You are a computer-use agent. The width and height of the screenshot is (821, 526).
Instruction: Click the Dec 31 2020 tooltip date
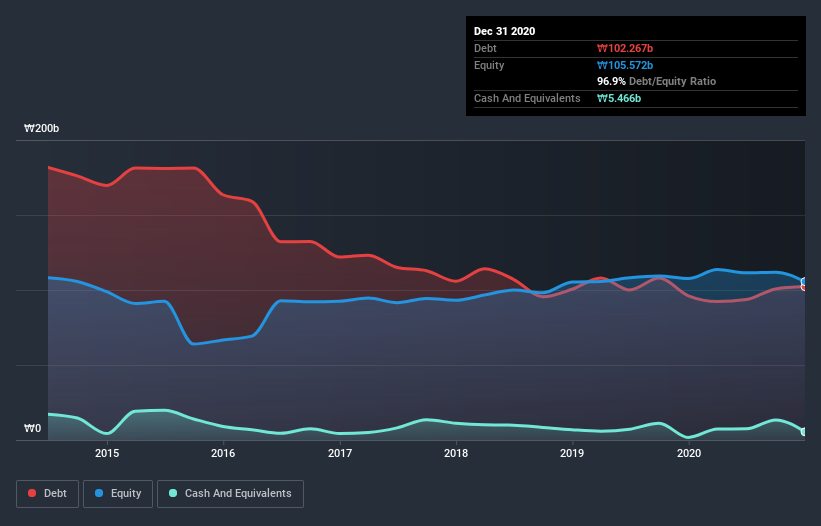504,31
